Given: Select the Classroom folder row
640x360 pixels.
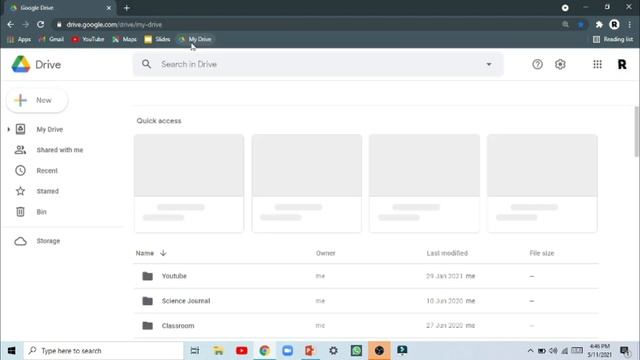Looking at the screenshot, I should (x=366, y=326).
